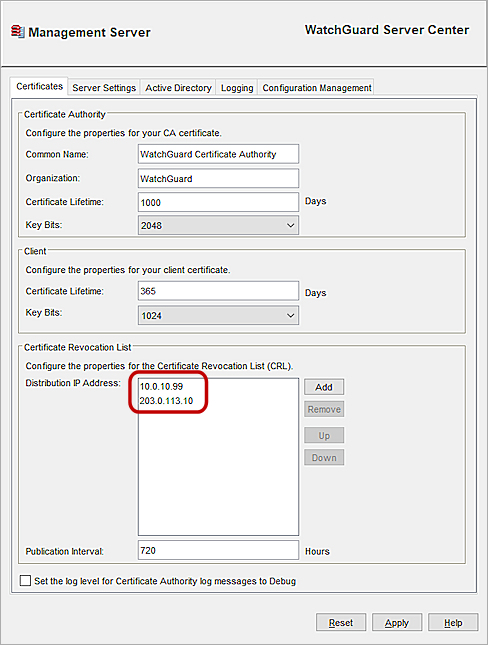Click the Add button

point(324,387)
